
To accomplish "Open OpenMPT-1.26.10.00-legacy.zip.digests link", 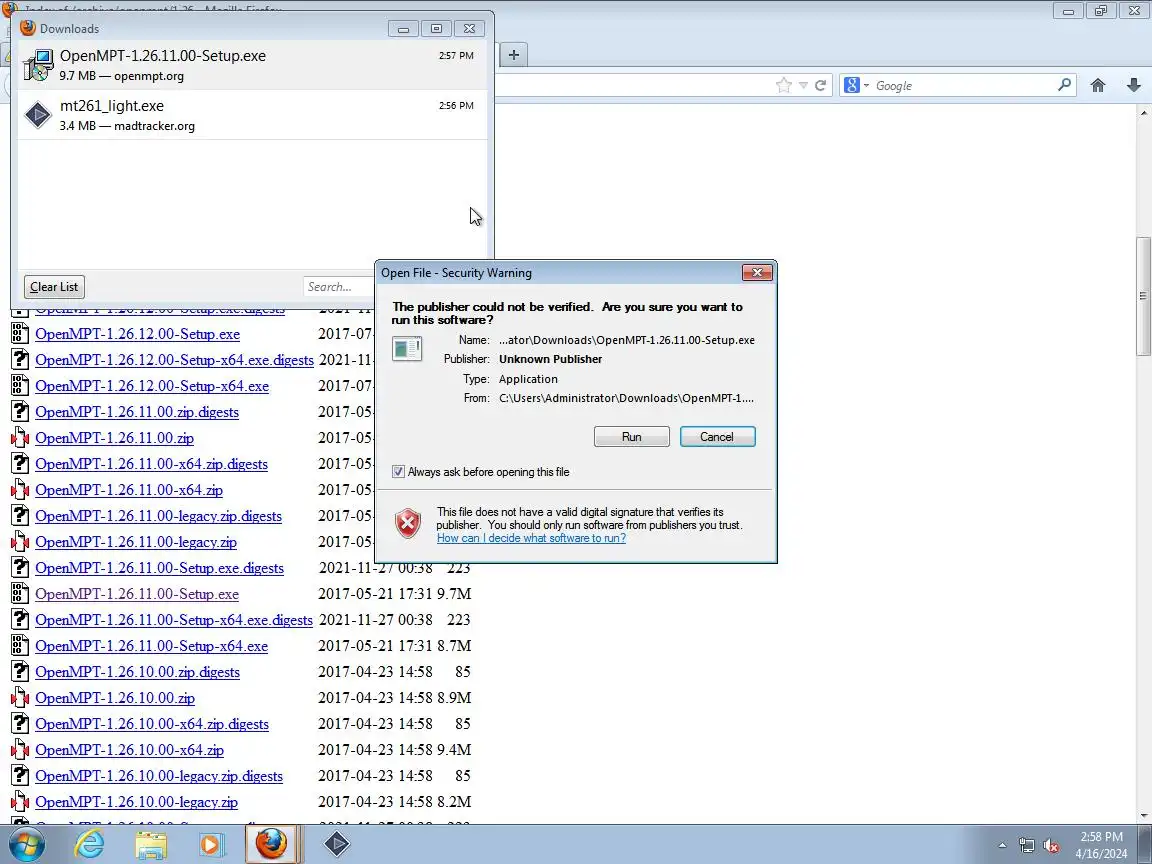I will (159, 777).
